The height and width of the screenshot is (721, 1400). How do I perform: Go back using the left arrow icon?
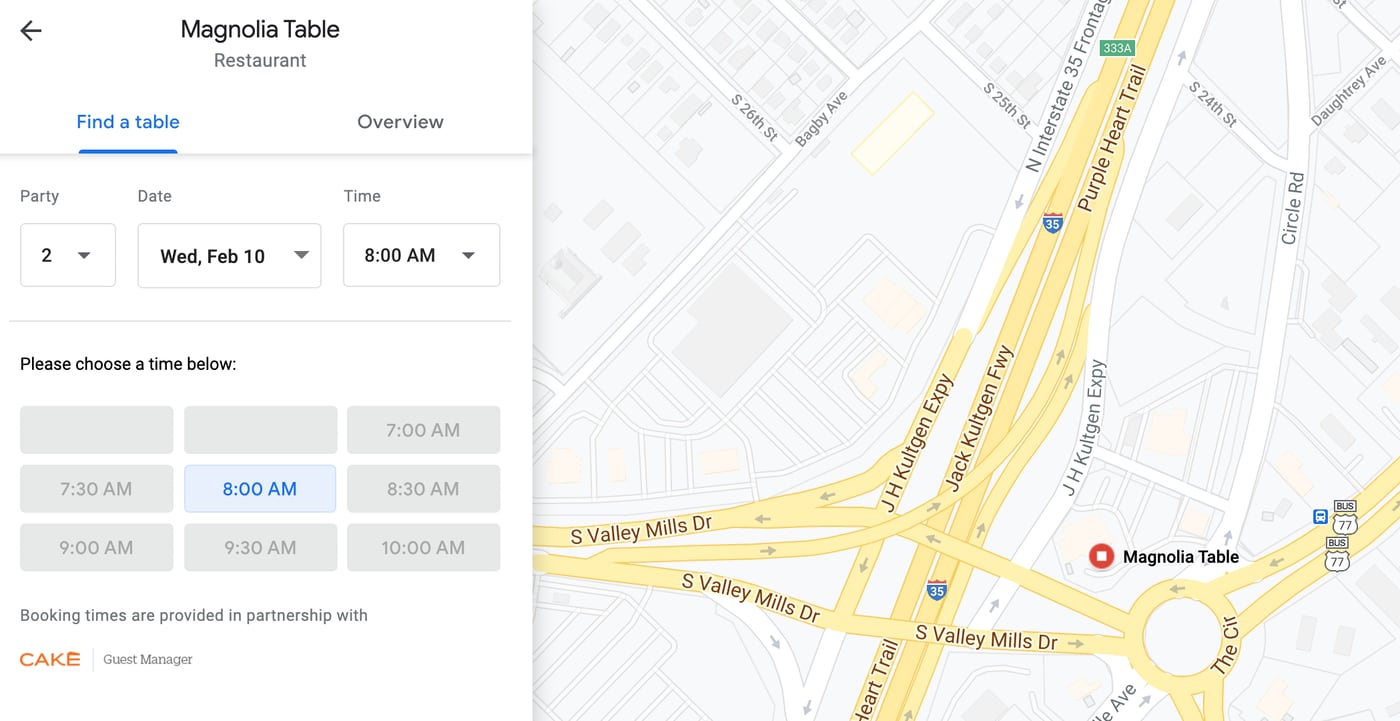click(x=31, y=31)
